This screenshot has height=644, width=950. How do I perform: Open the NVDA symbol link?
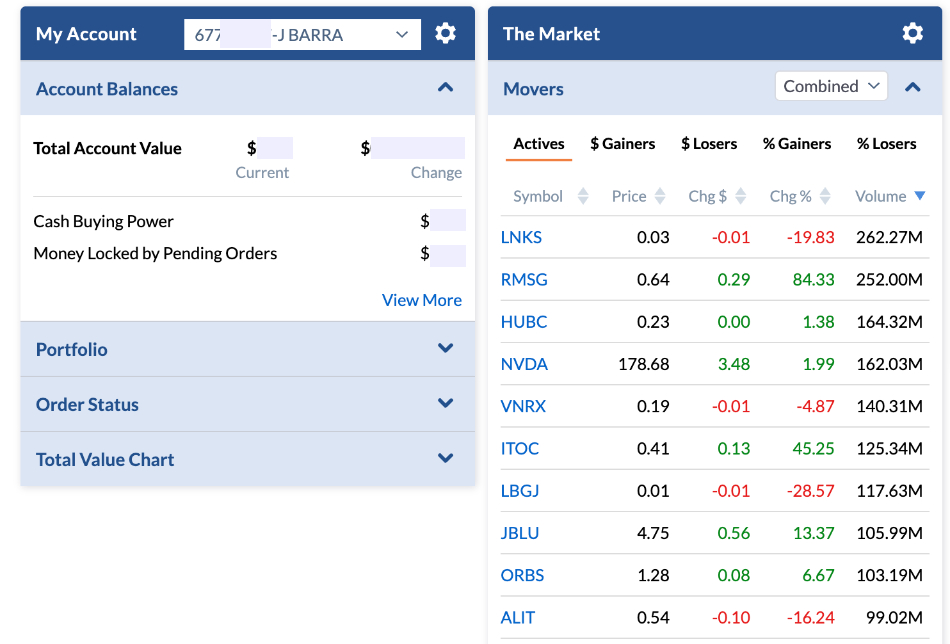pos(524,364)
